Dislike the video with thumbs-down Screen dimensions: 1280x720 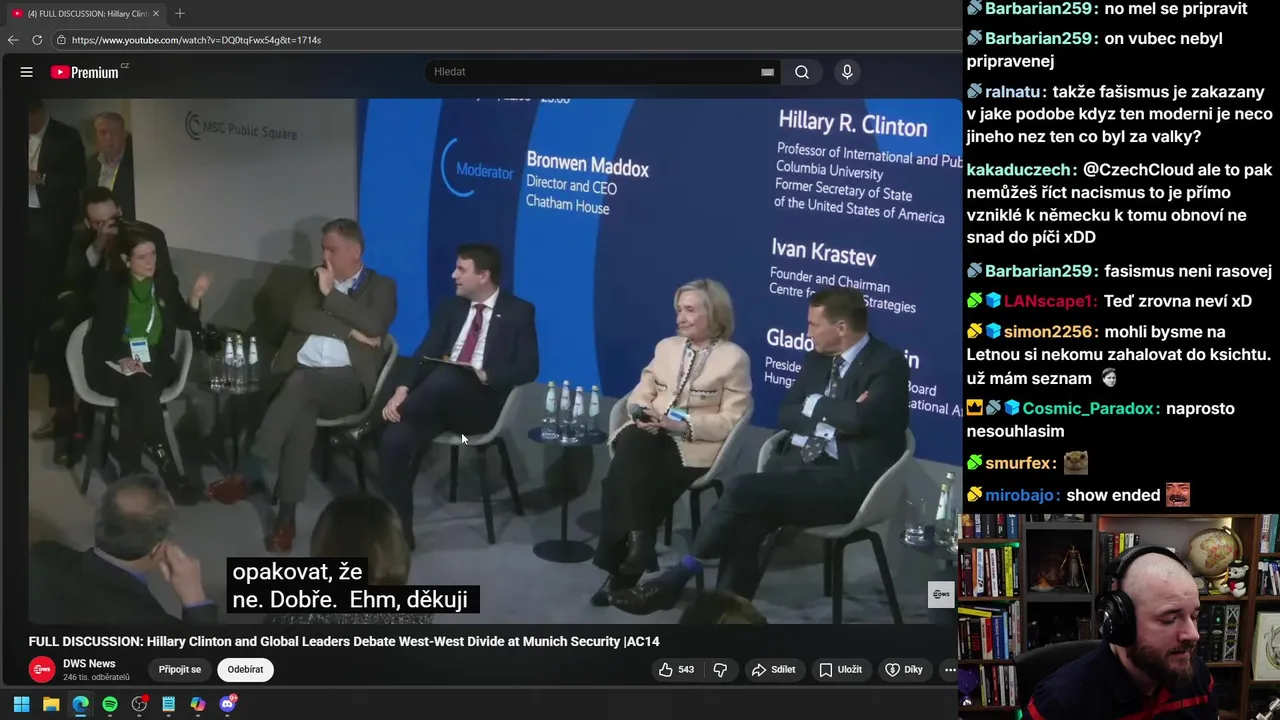point(720,670)
